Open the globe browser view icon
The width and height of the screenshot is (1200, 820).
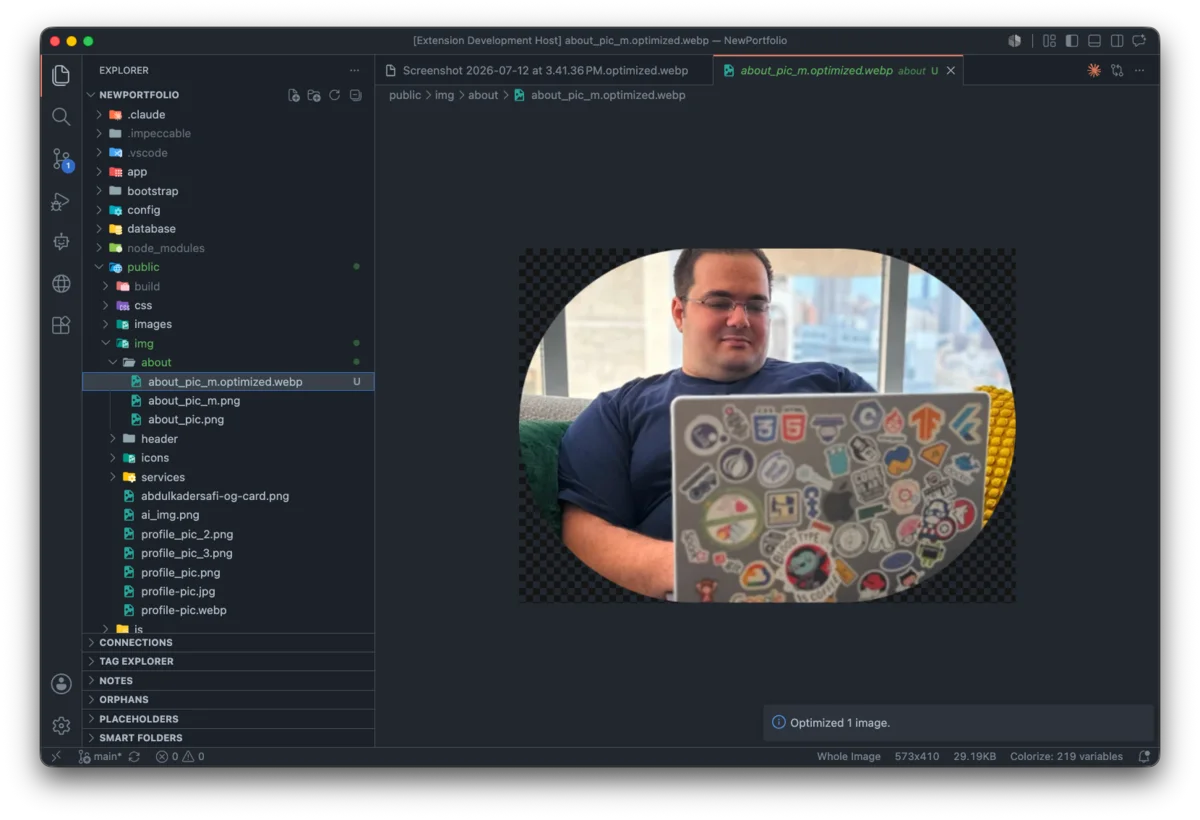[61, 284]
